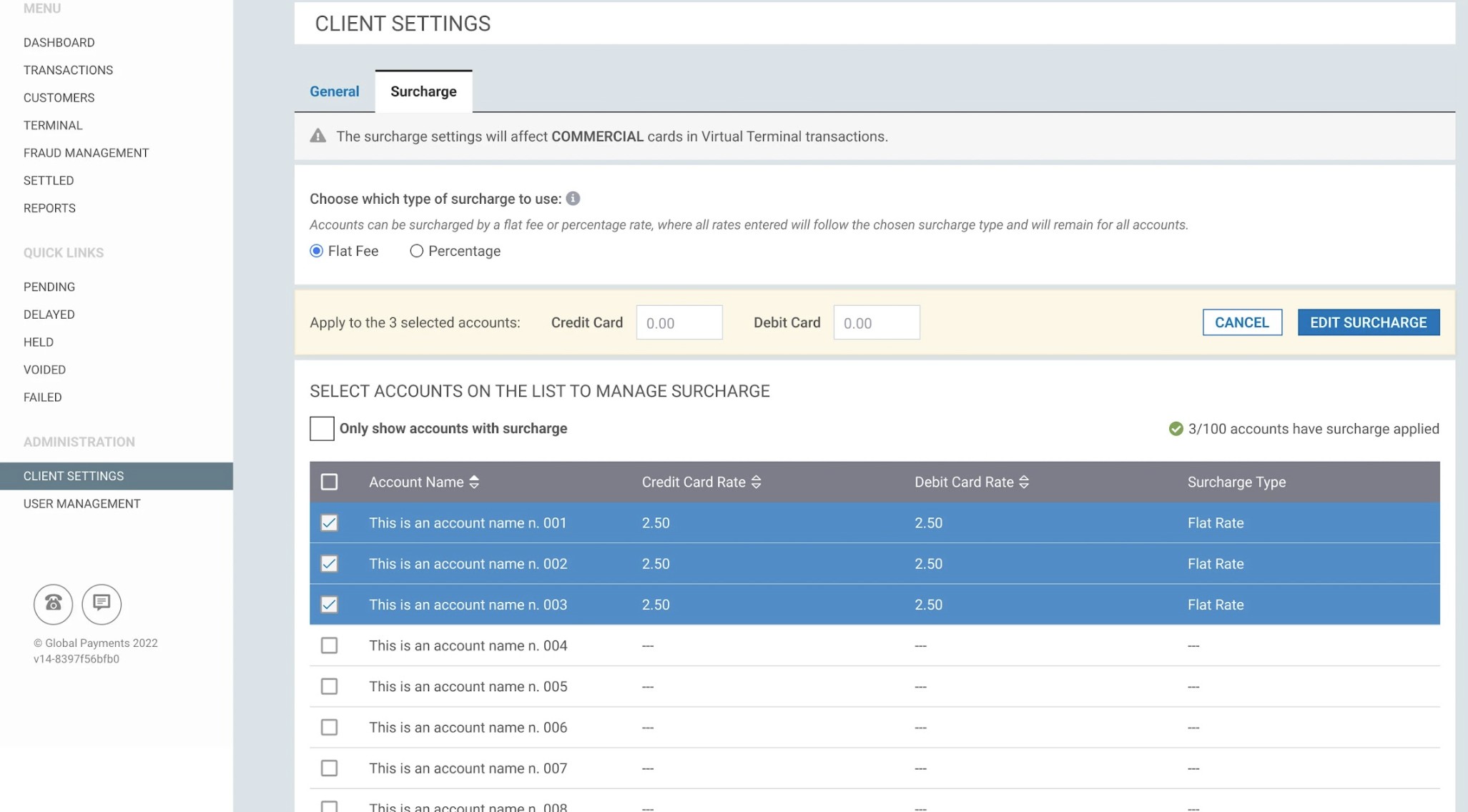This screenshot has height=812, width=1468.
Task: Sort by Account Name arrows
Action: pyautogui.click(x=474, y=482)
